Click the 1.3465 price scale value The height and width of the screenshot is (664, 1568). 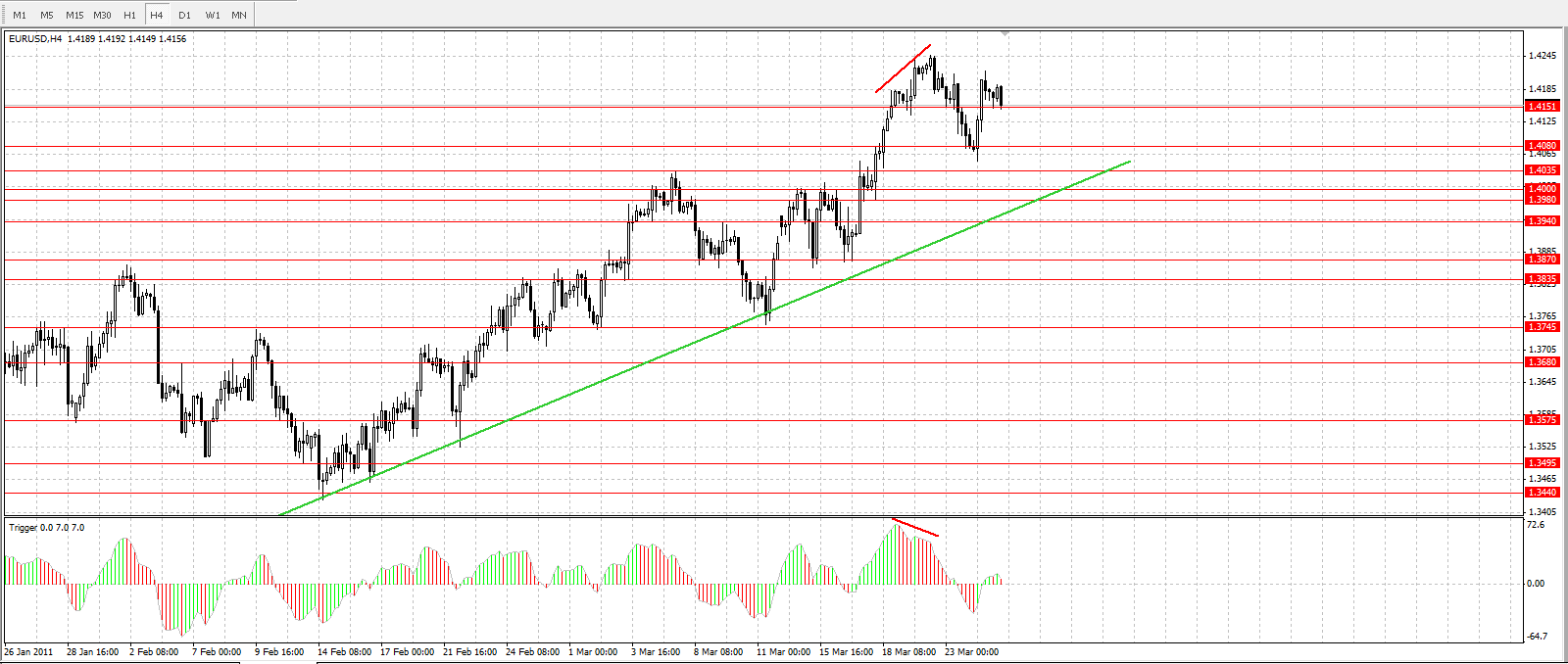1543,479
